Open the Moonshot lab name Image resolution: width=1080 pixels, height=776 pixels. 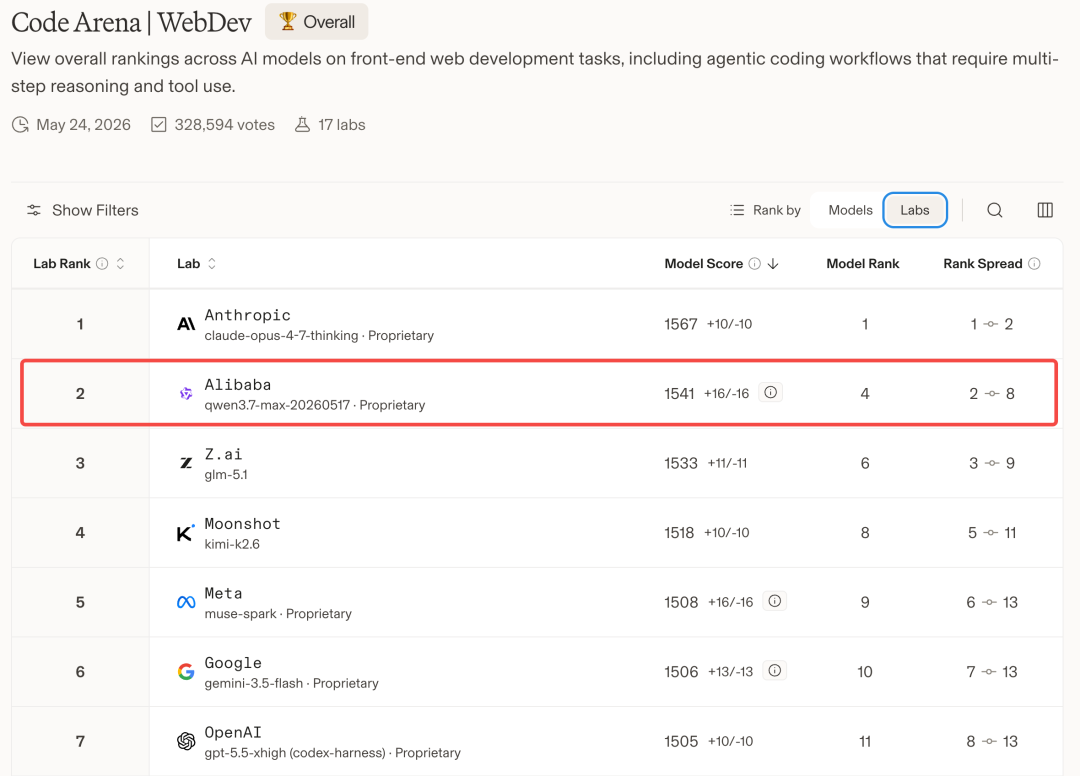tap(242, 523)
